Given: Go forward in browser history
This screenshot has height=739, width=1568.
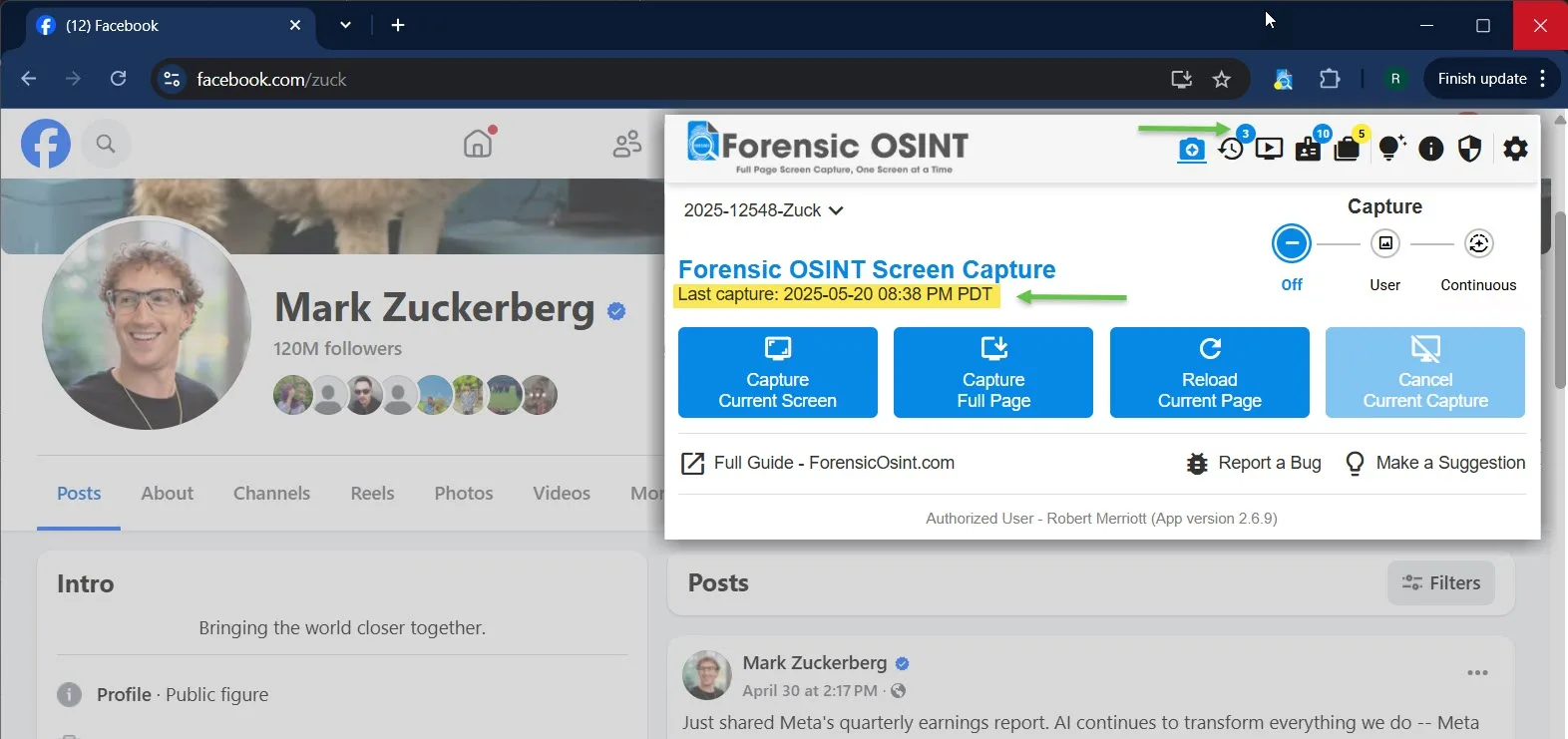Looking at the screenshot, I should 73,79.
